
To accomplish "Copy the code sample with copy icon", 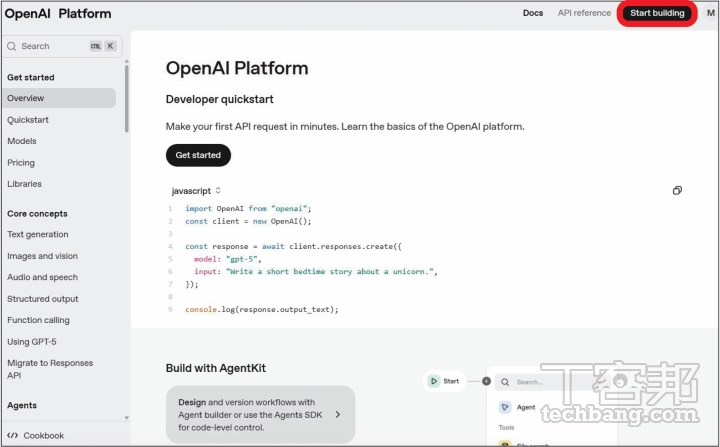I will pyautogui.click(x=677, y=190).
